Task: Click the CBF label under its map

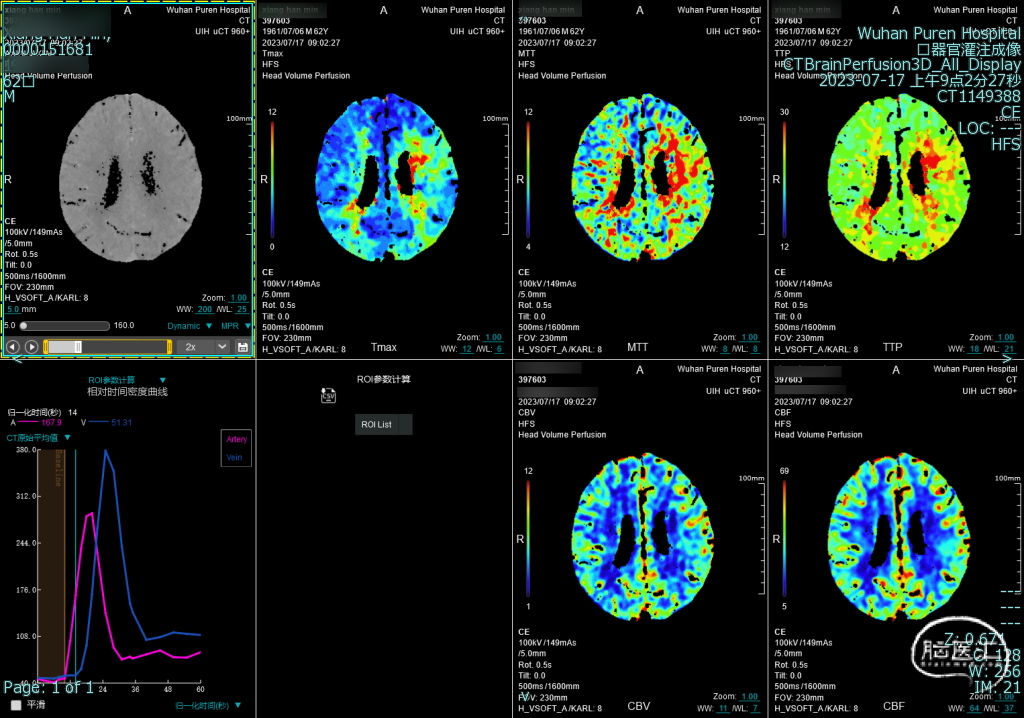Action: [x=894, y=706]
